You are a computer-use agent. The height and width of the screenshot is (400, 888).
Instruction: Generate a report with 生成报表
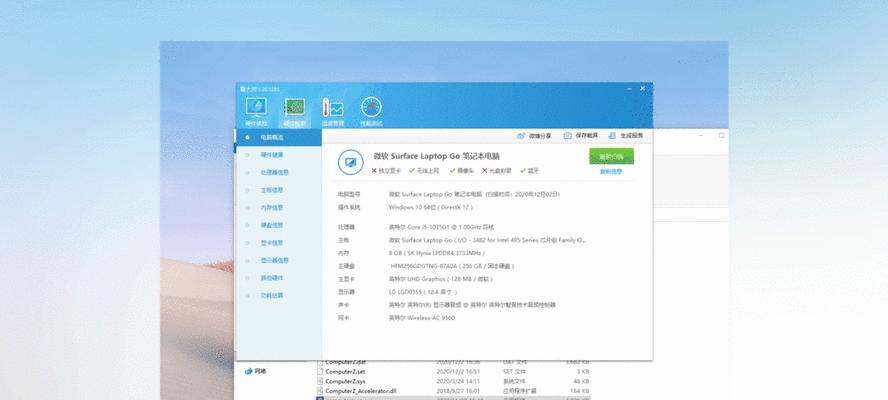click(x=626, y=136)
